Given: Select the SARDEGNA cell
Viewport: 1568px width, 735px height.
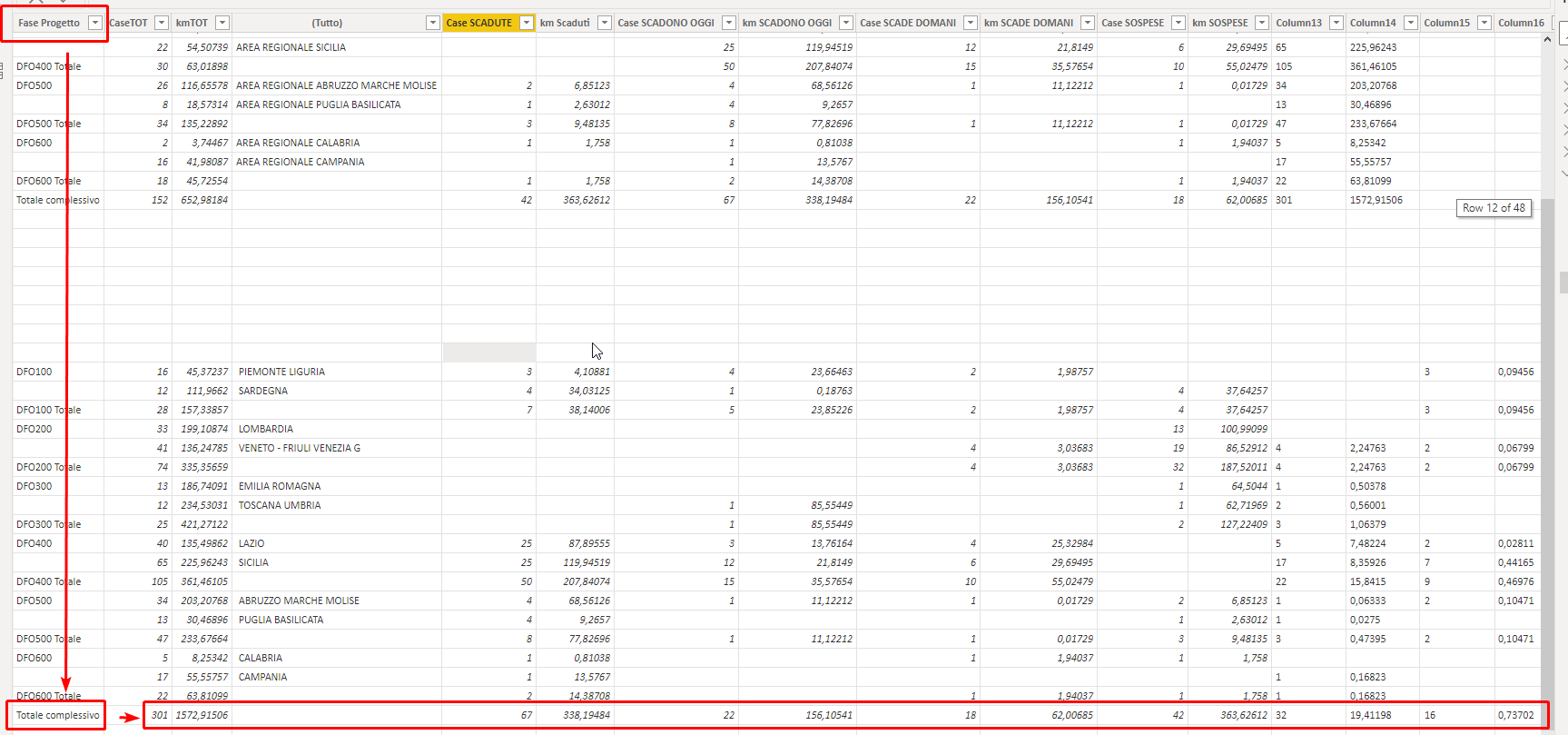Looking at the screenshot, I should (337, 391).
